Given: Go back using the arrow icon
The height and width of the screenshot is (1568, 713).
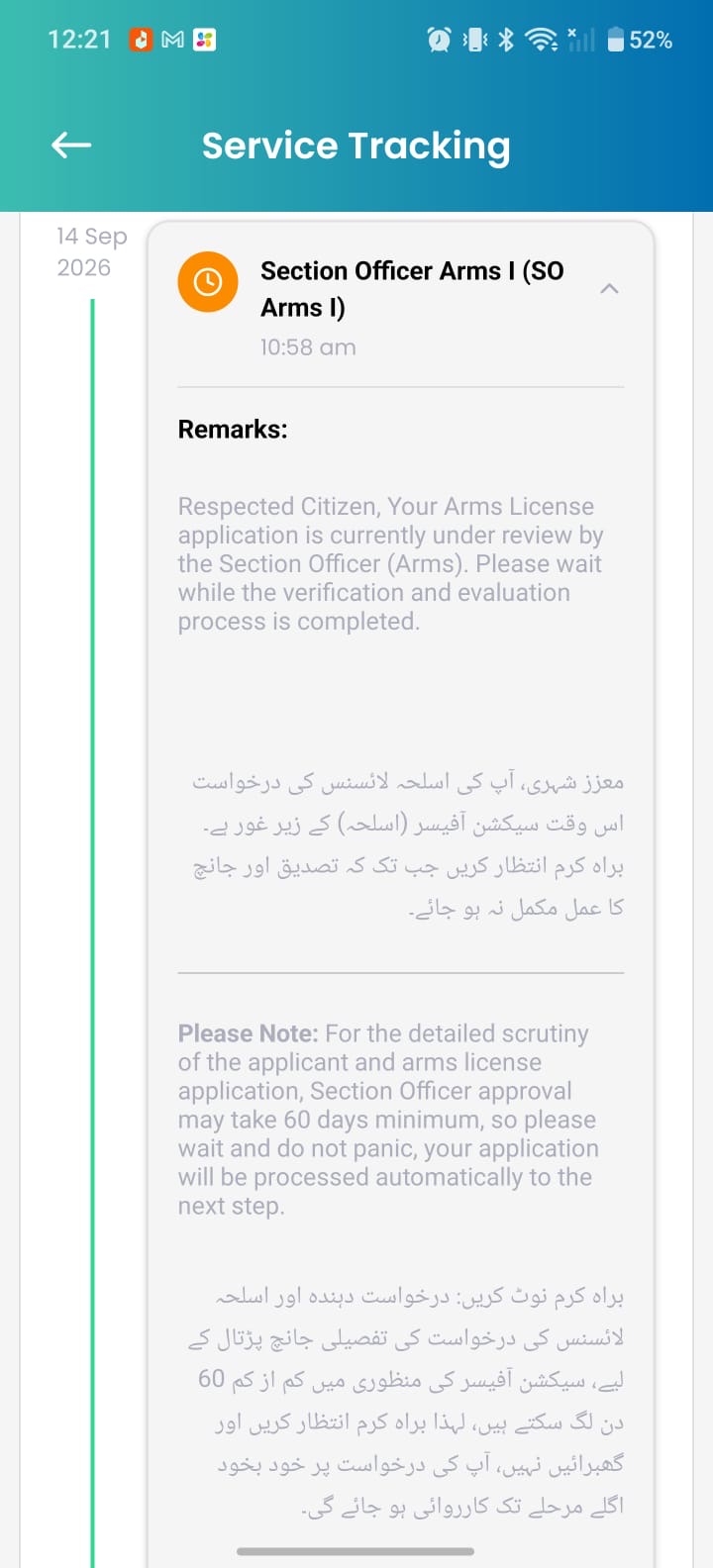Looking at the screenshot, I should tap(71, 146).
